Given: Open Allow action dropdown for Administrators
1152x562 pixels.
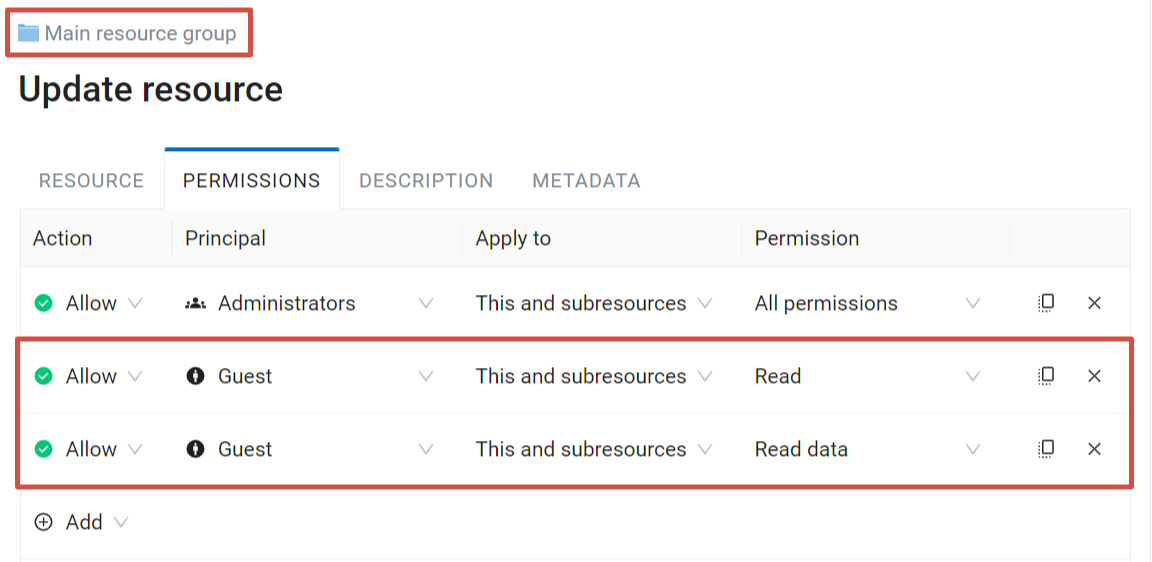Looking at the screenshot, I should tap(88, 303).
